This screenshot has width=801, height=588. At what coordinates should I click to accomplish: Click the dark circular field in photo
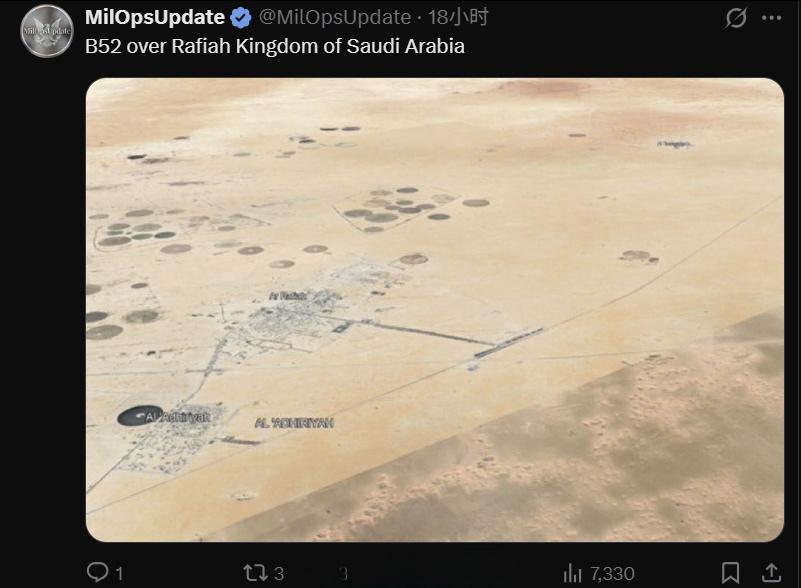pyautogui.click(x=140, y=416)
